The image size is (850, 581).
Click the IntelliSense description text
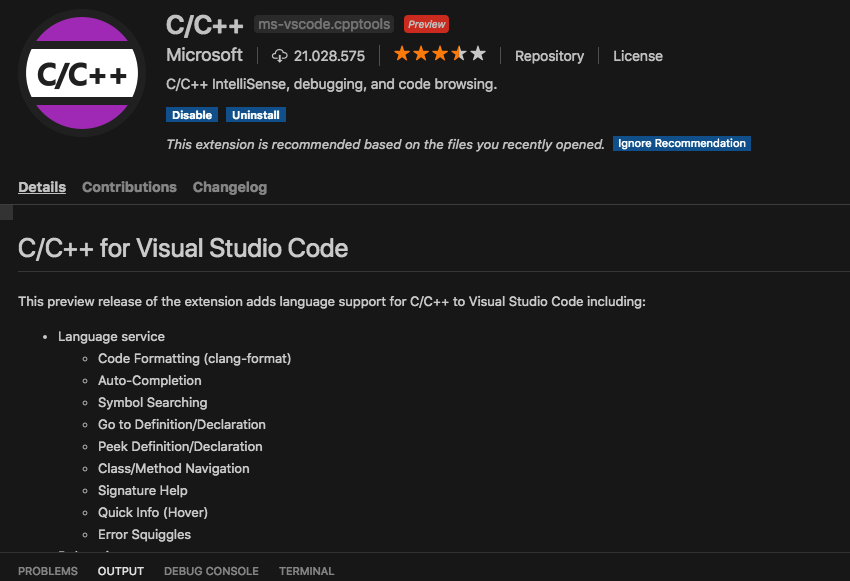click(331, 85)
